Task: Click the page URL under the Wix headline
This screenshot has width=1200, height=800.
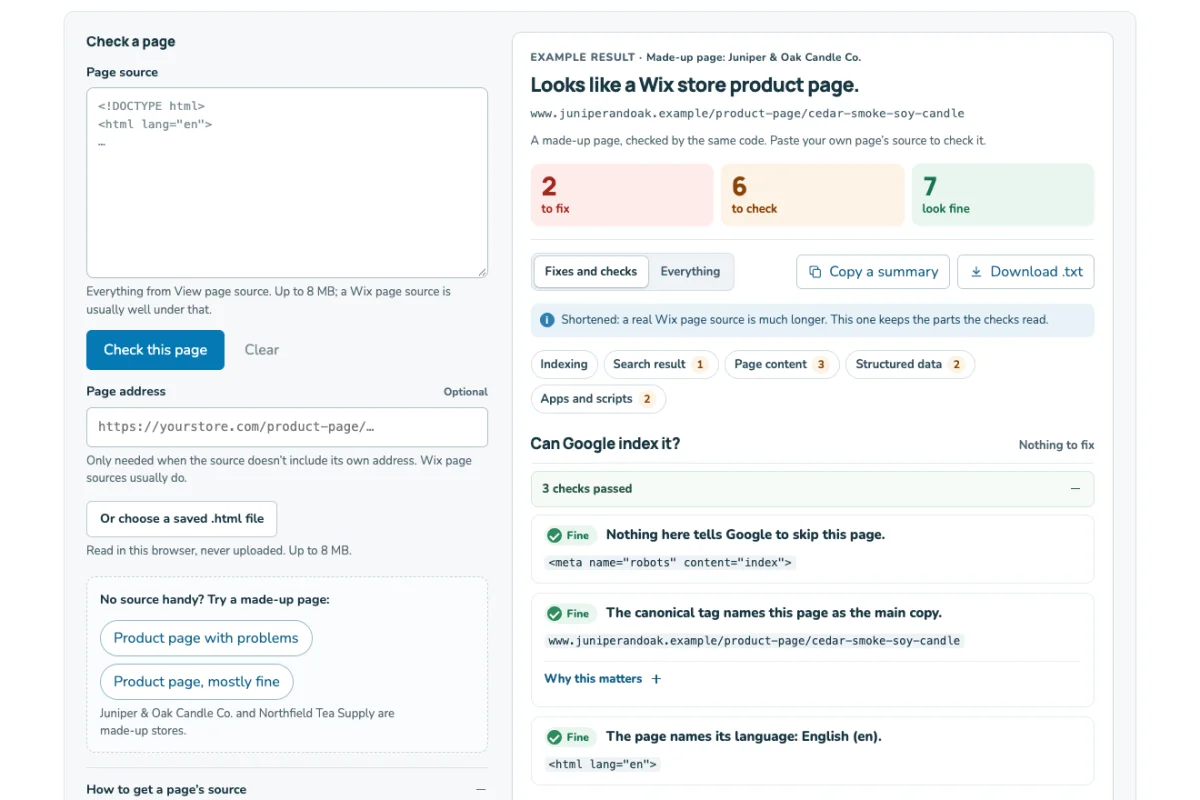Action: tap(748, 114)
